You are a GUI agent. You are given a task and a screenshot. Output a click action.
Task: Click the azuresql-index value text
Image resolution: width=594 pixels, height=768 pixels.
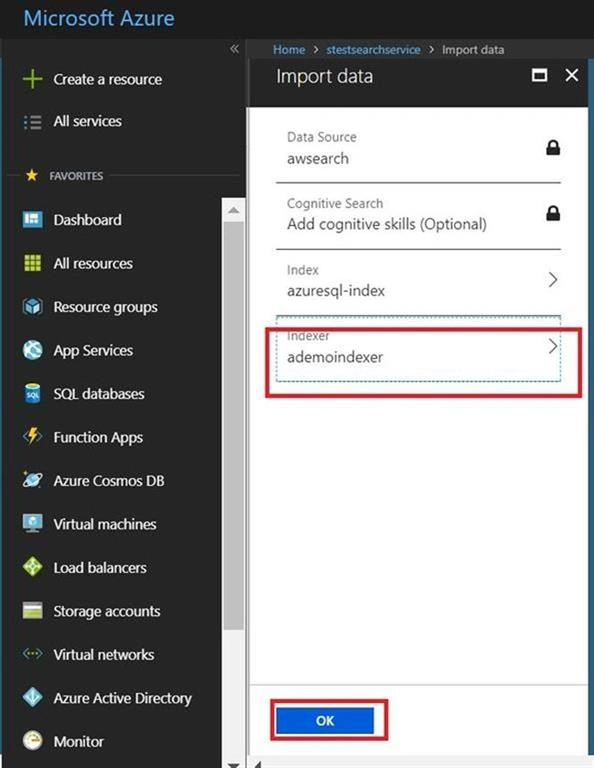336,291
